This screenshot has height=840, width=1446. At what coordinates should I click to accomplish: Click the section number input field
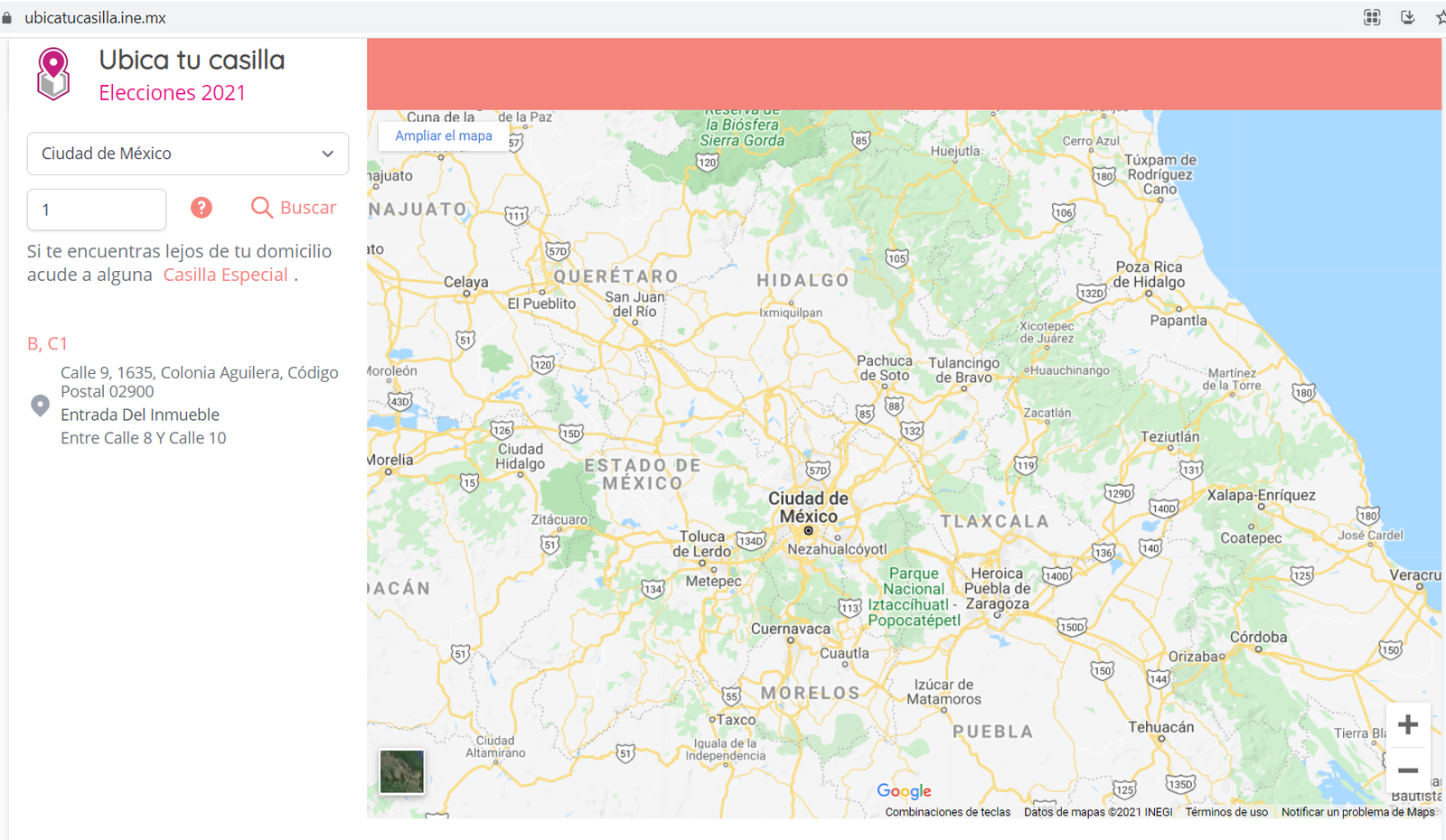97,210
